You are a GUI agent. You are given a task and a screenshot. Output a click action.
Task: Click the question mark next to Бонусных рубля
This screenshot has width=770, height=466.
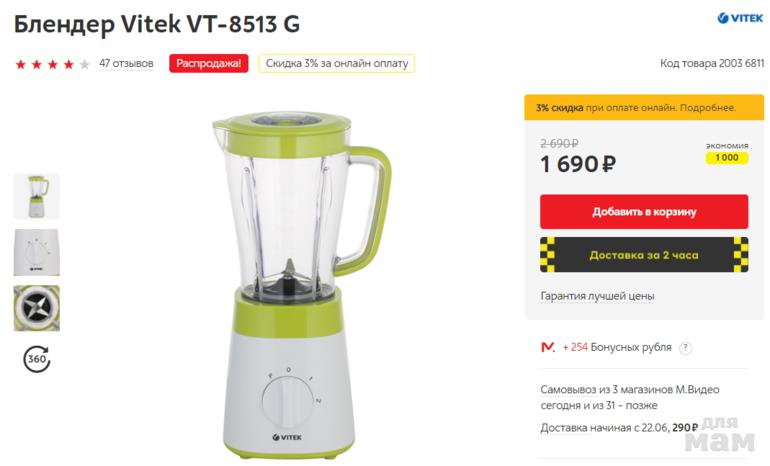(685, 348)
